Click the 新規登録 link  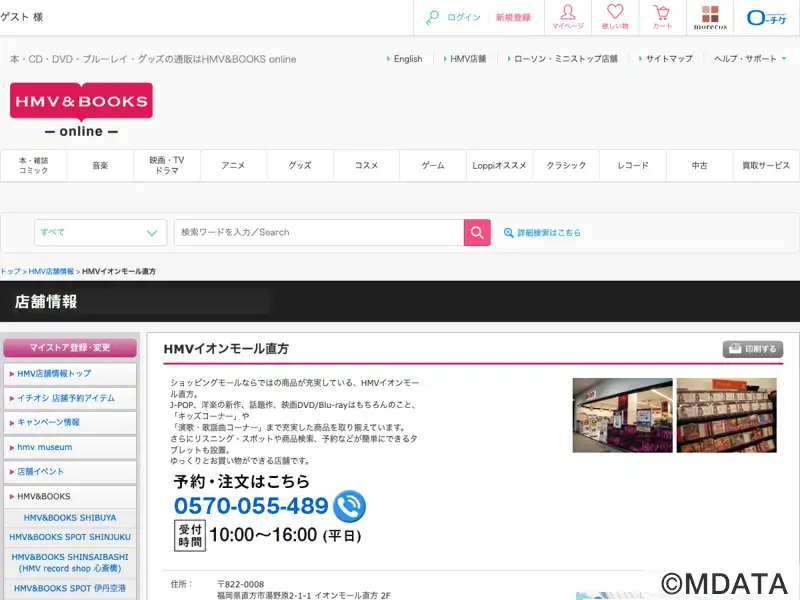pyautogui.click(x=513, y=17)
